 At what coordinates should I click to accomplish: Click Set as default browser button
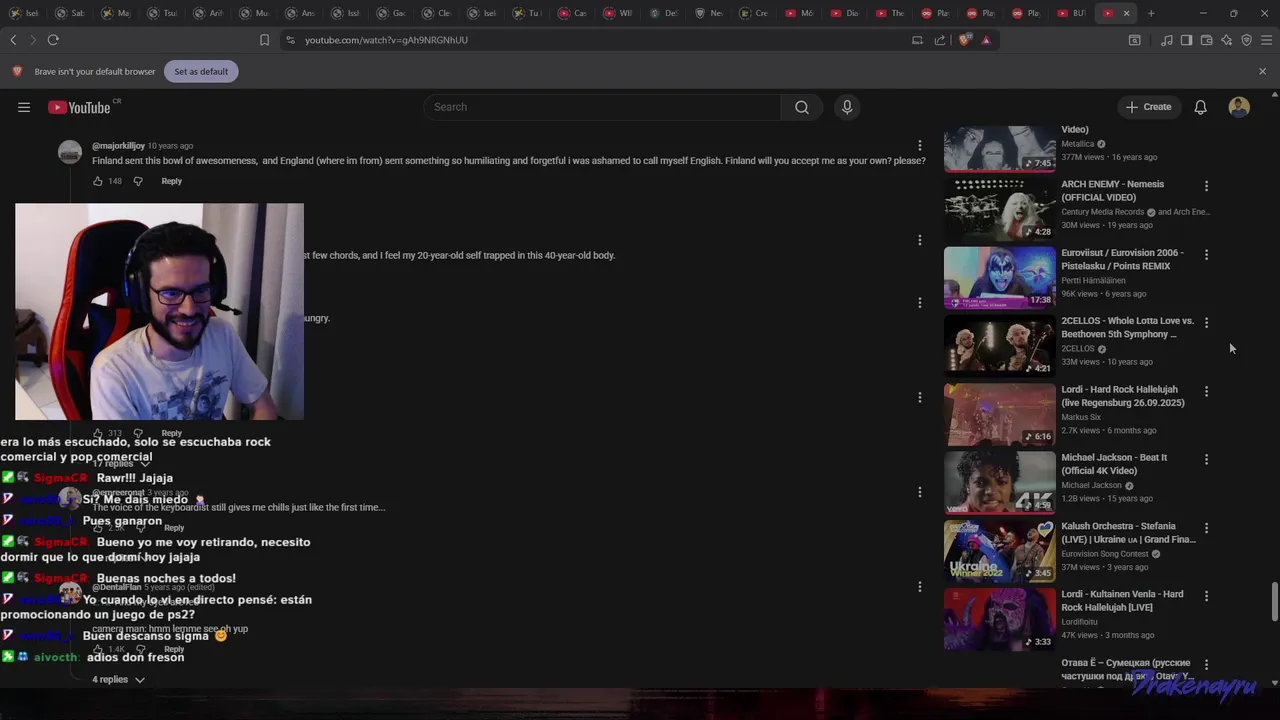201,71
